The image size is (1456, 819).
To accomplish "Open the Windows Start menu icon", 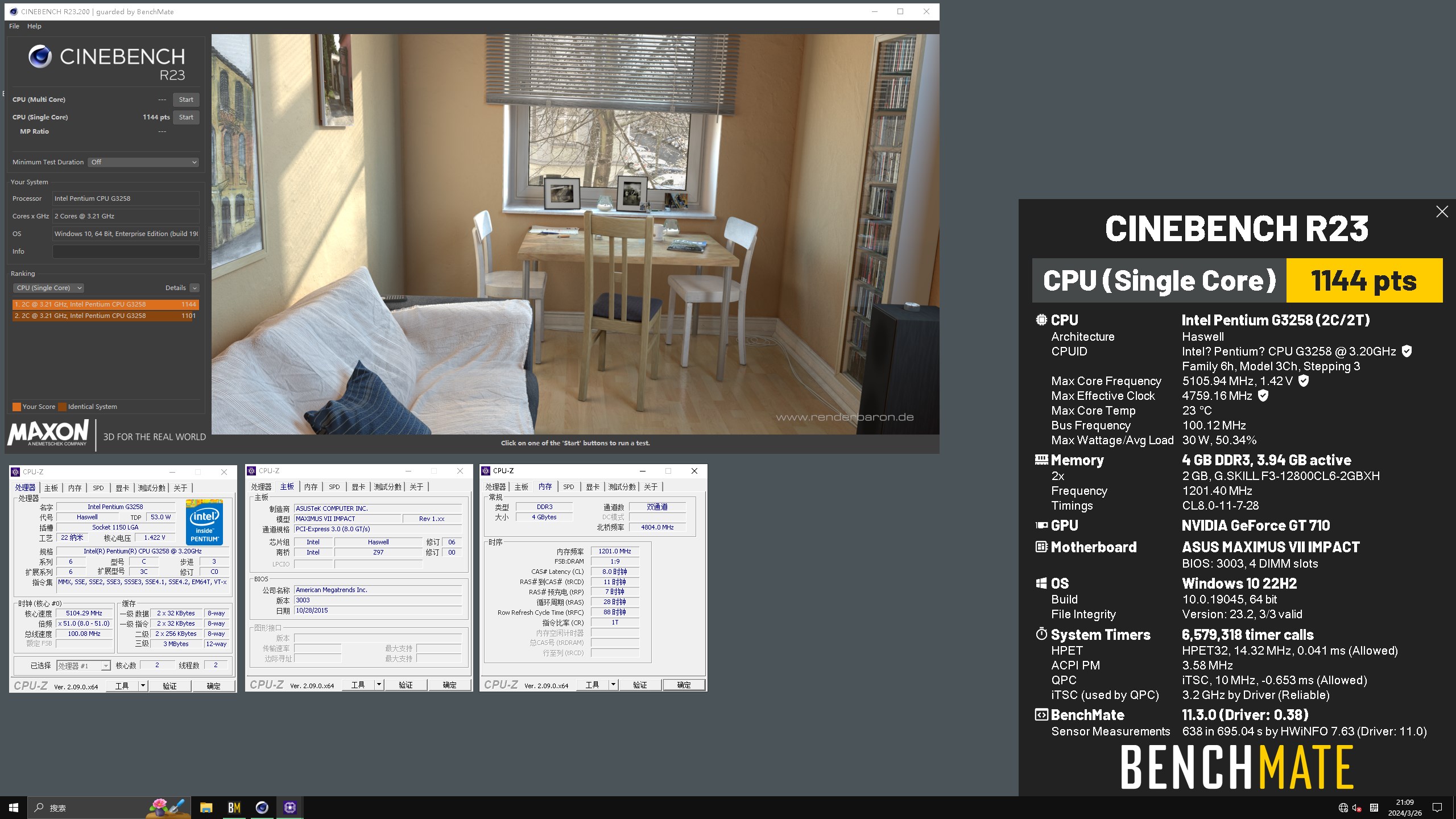I will (14, 808).
